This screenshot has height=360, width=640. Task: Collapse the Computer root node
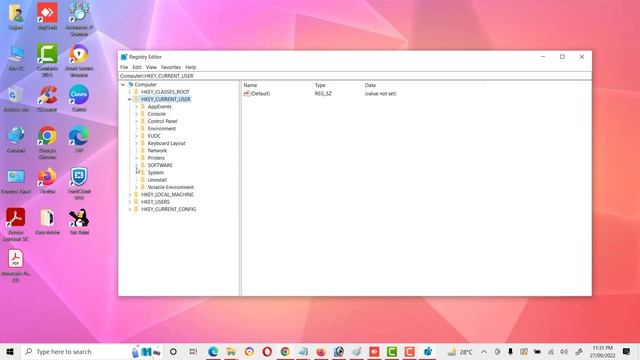coord(123,84)
